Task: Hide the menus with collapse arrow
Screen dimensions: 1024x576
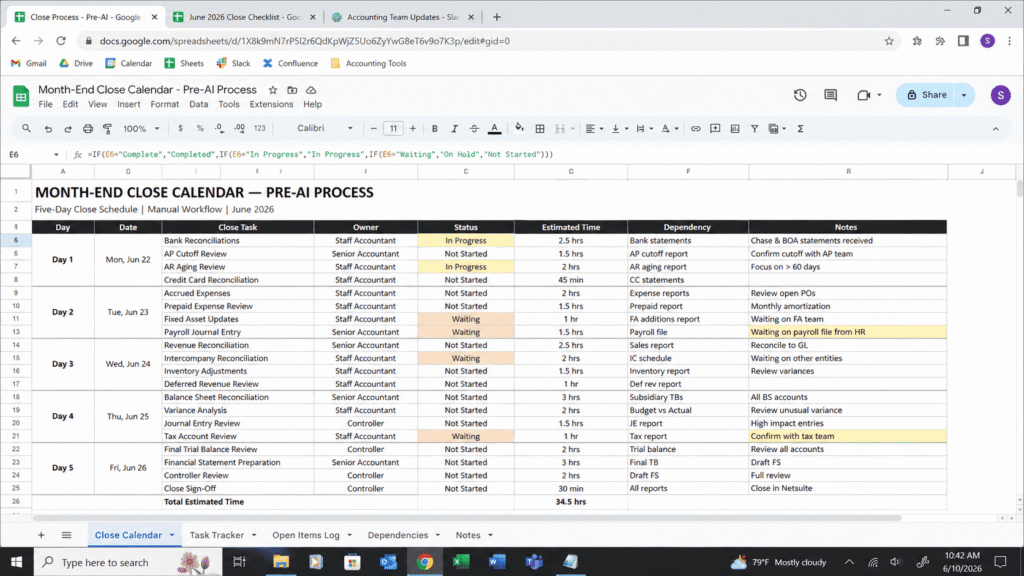Action: click(x=995, y=129)
